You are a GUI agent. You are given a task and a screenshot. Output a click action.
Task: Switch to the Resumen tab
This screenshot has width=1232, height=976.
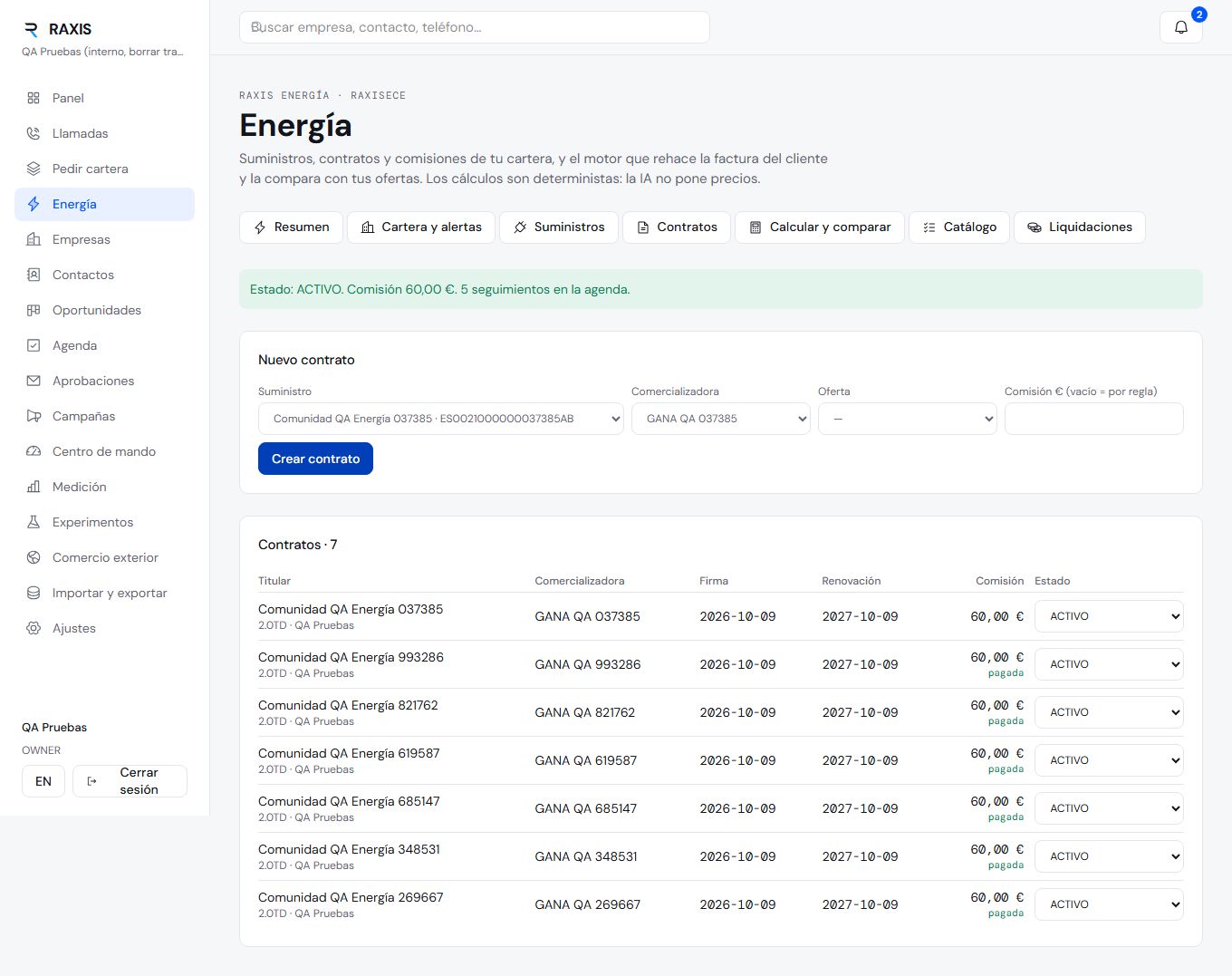[291, 227]
